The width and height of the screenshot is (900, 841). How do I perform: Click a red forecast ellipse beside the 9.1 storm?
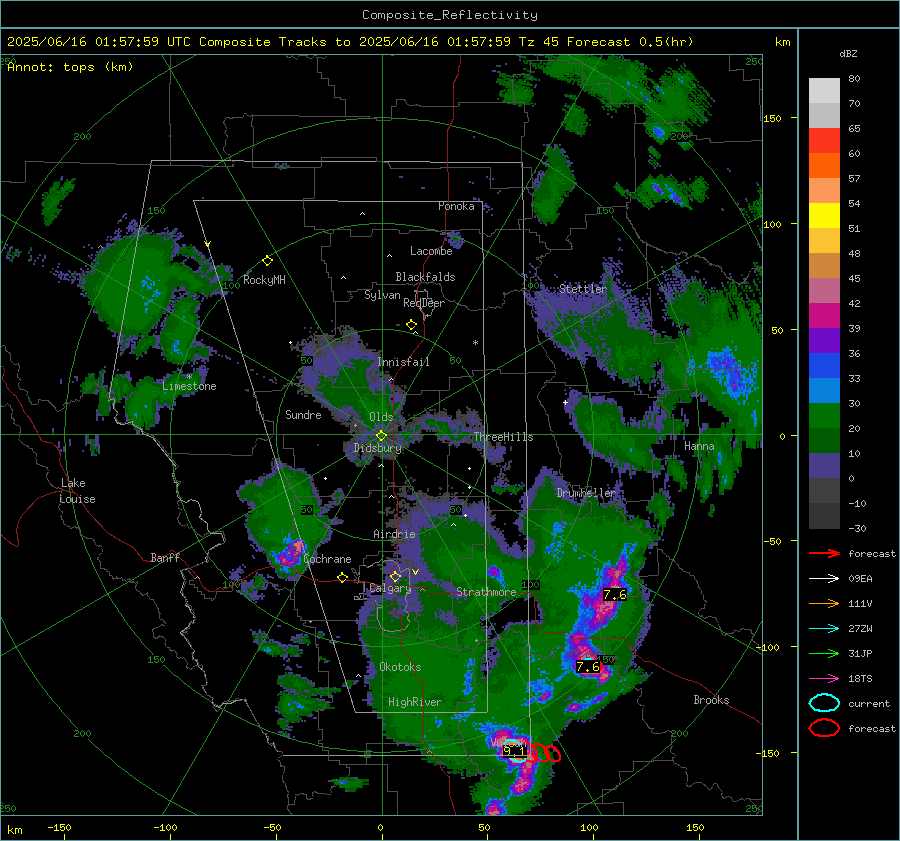[553, 753]
